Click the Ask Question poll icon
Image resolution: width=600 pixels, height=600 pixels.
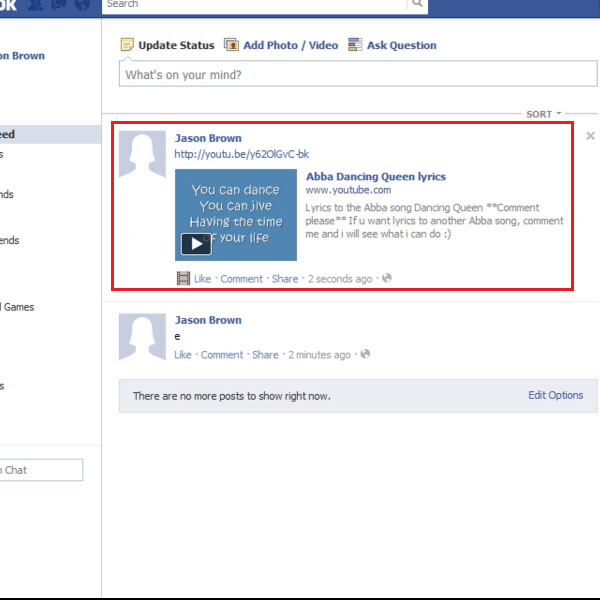355,45
